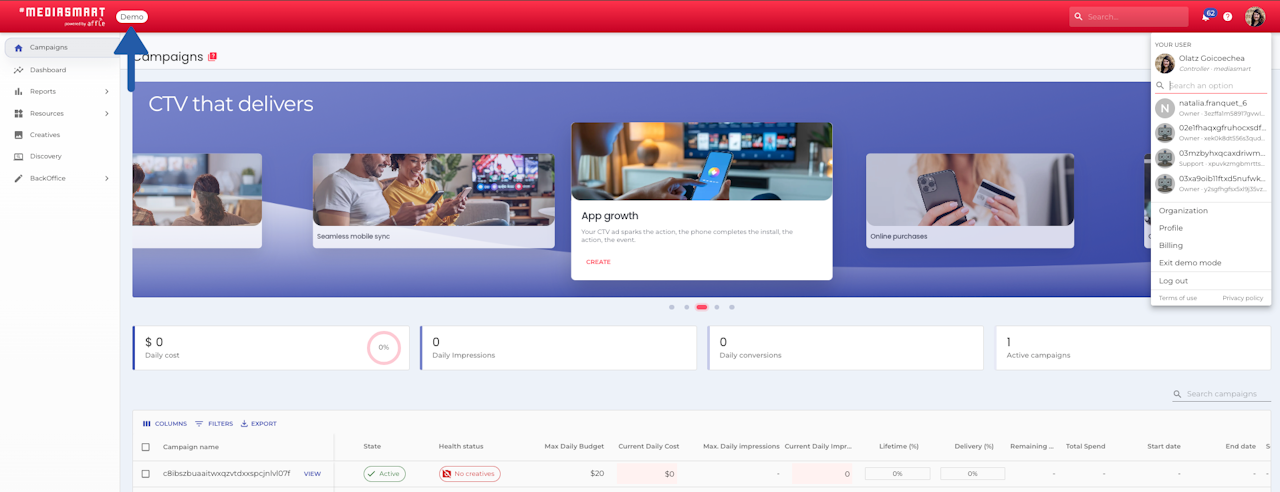Screen dimensions: 1280x492
Task: Open the FILTERS option
Action: pyautogui.click(x=214, y=424)
